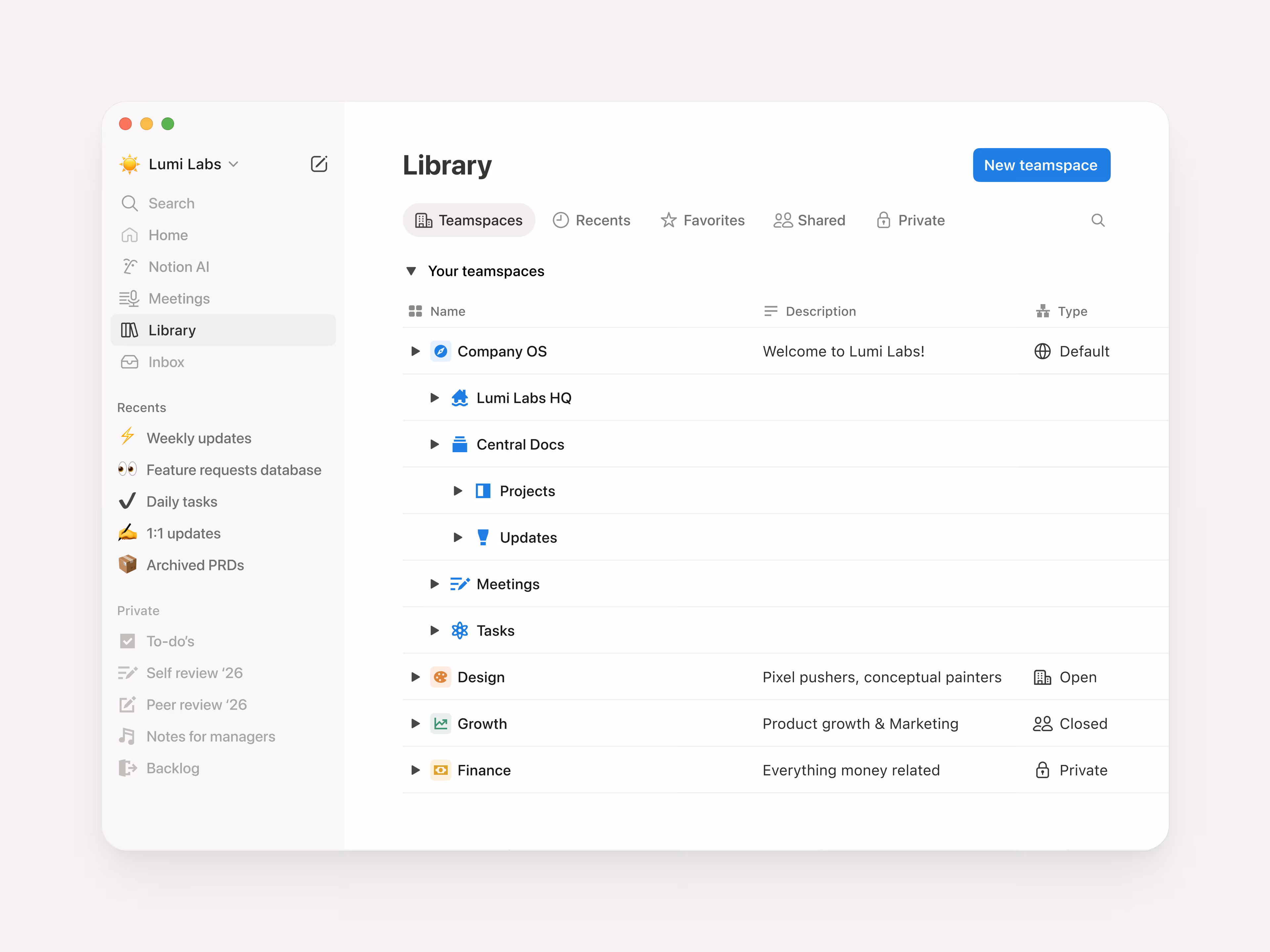Screen dimensions: 1270x952
Task: Click the Name column sort icon
Action: (x=416, y=311)
